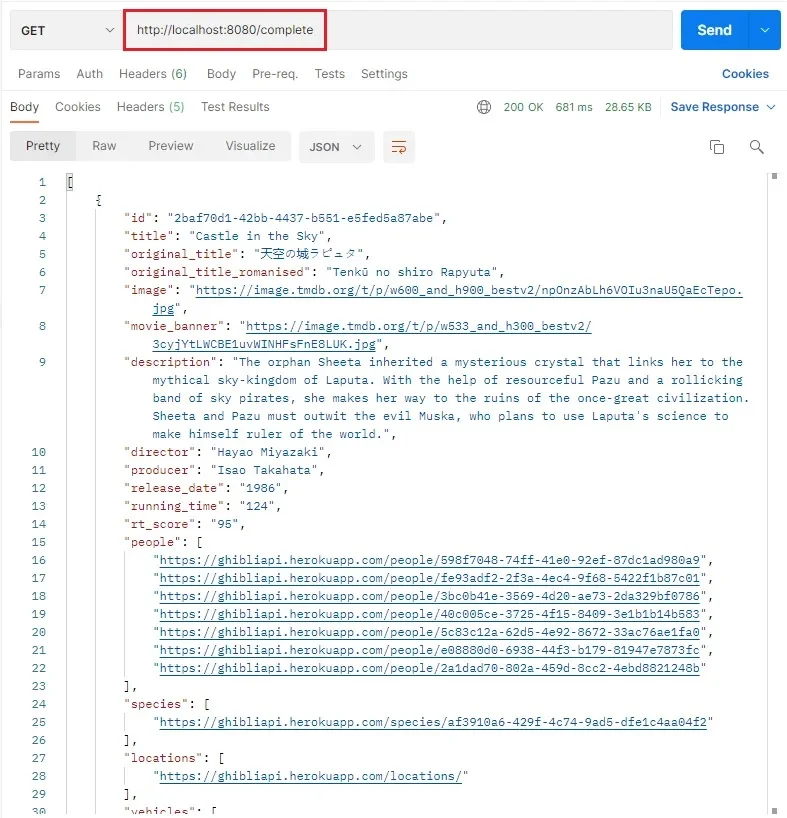Copy the response body with the copy icon

click(717, 147)
